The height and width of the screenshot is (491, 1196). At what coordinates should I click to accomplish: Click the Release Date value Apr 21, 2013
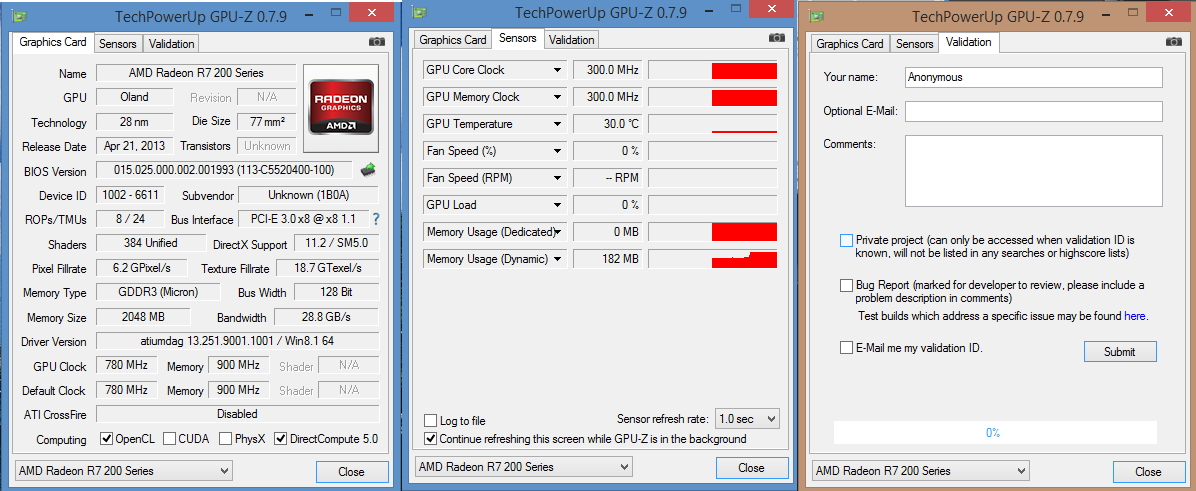point(135,146)
